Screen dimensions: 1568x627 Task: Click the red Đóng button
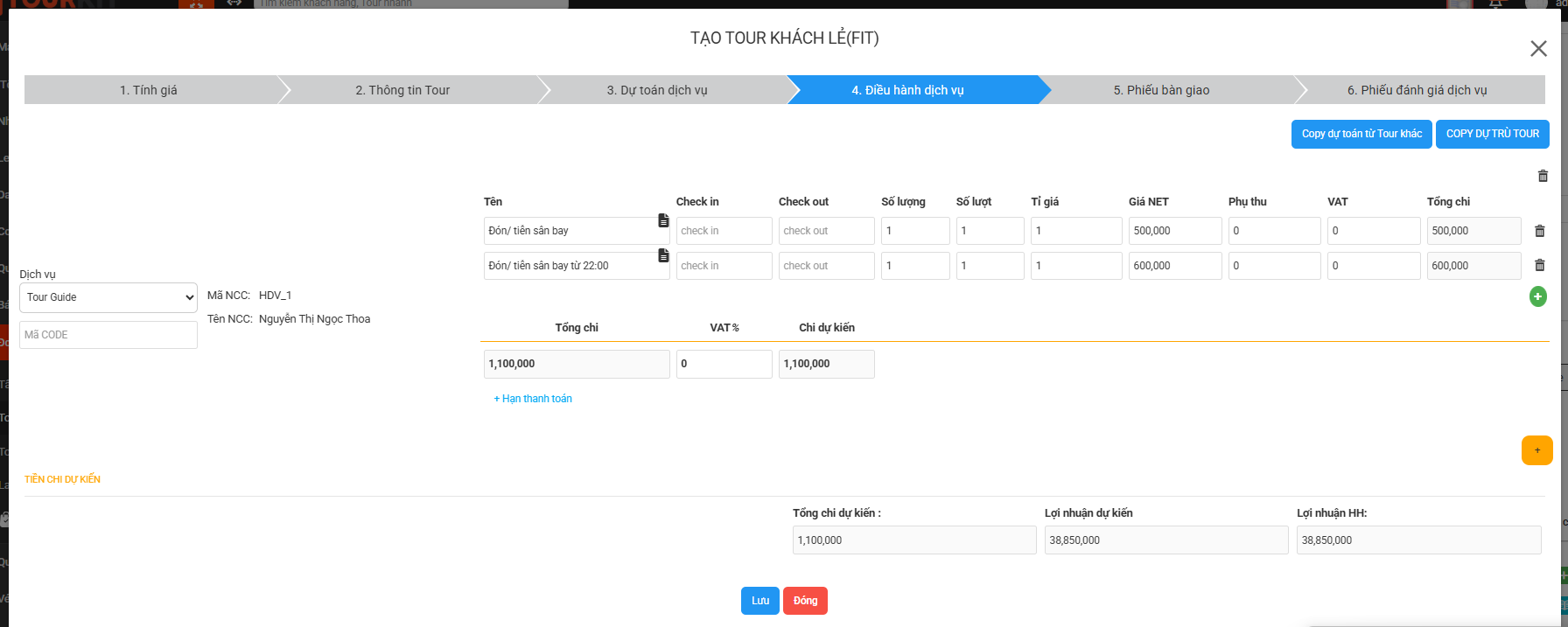805,601
